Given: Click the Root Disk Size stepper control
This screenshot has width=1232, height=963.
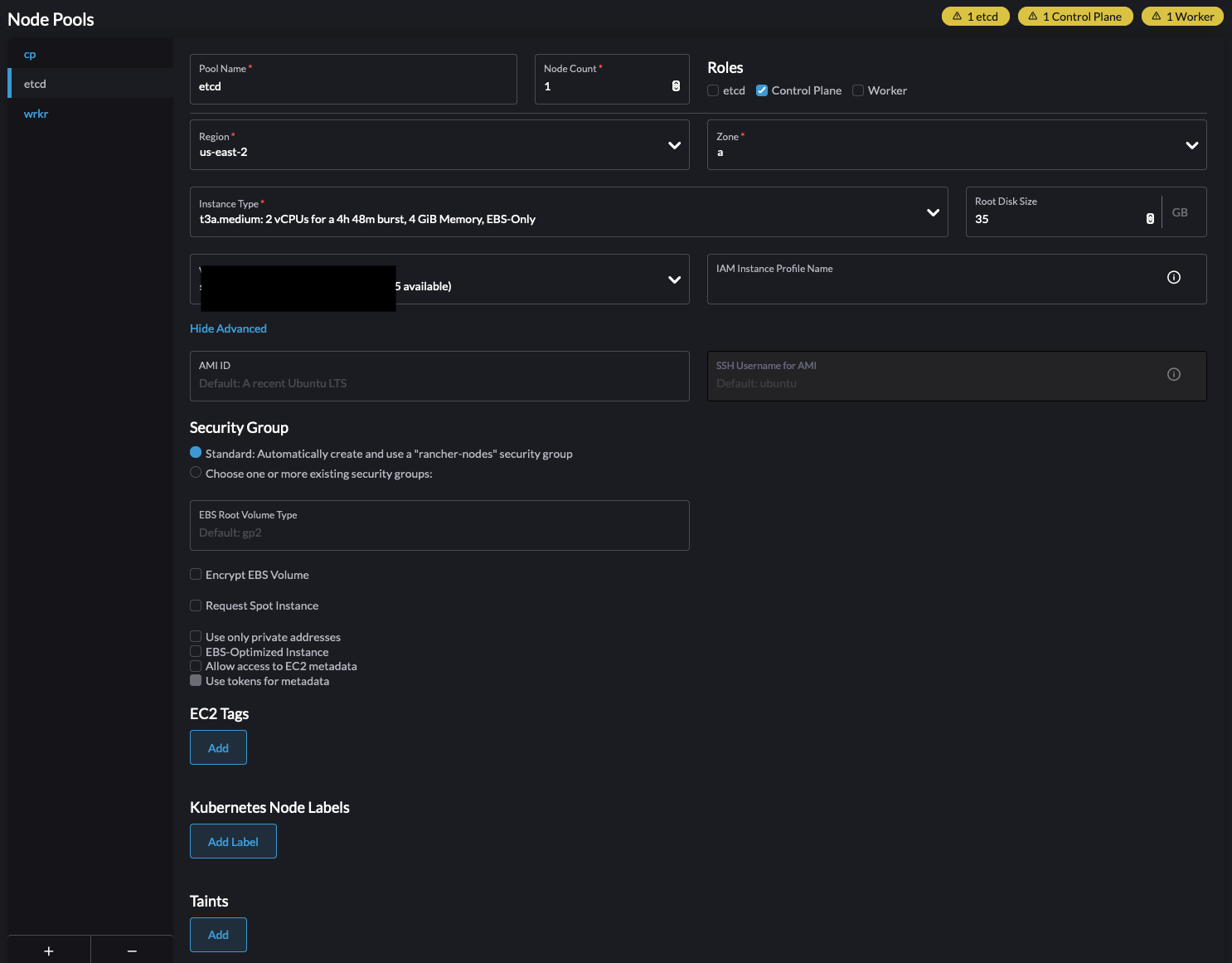Looking at the screenshot, I should [1150, 217].
